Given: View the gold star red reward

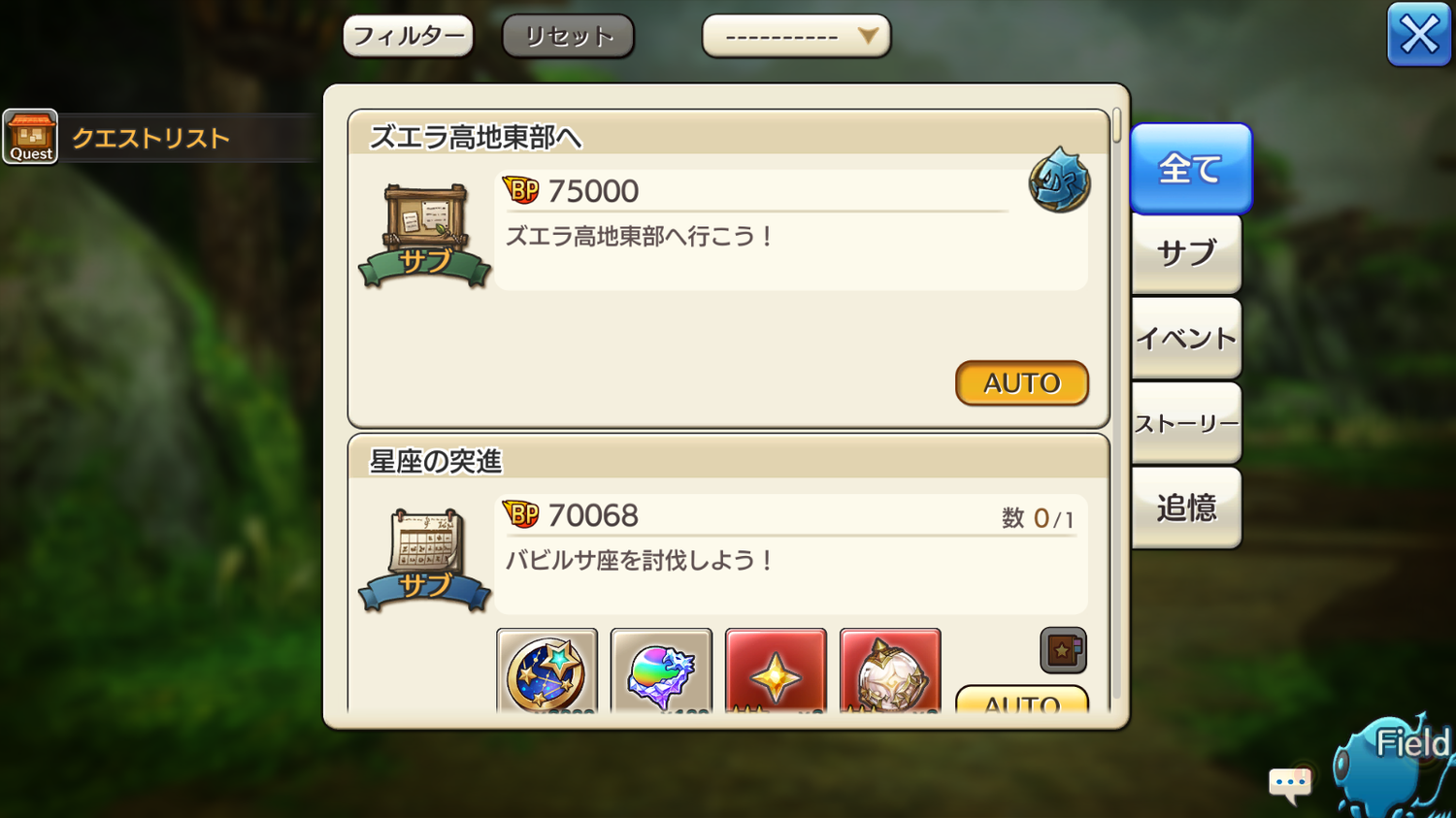Looking at the screenshot, I should pos(776,671).
